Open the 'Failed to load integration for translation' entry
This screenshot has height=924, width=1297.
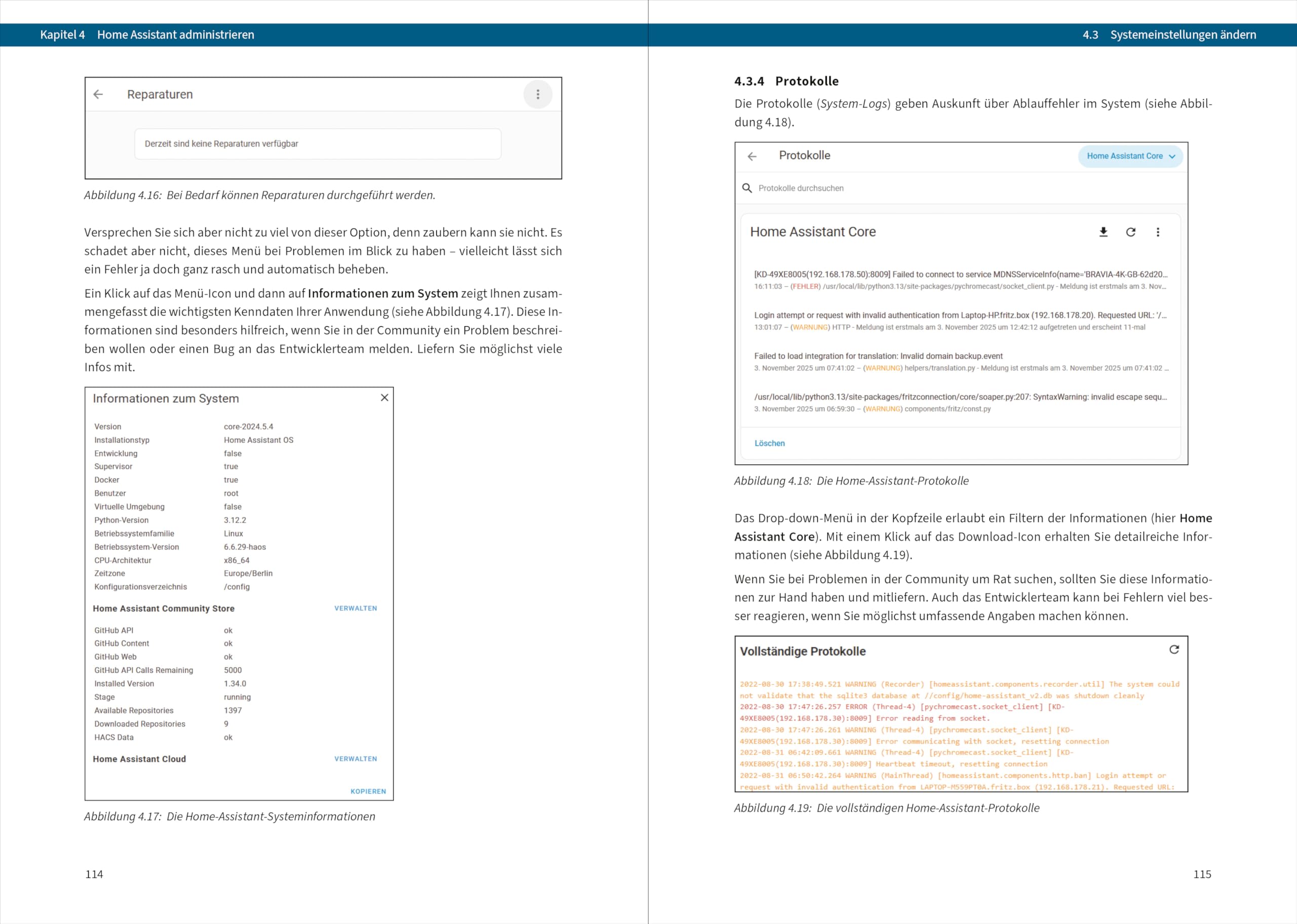[961, 362]
